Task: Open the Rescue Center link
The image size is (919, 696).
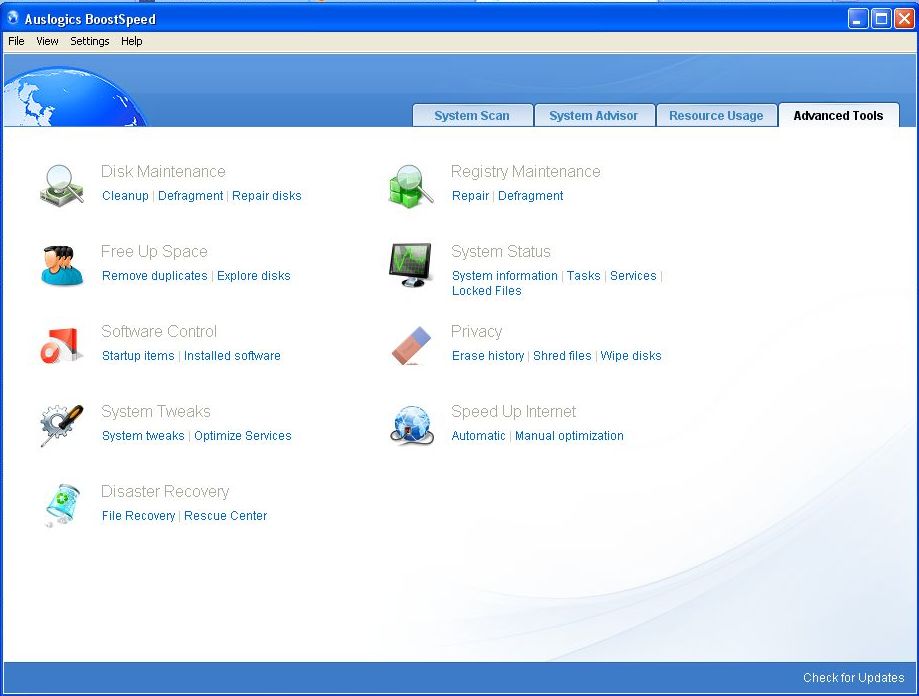Action: click(x=226, y=516)
